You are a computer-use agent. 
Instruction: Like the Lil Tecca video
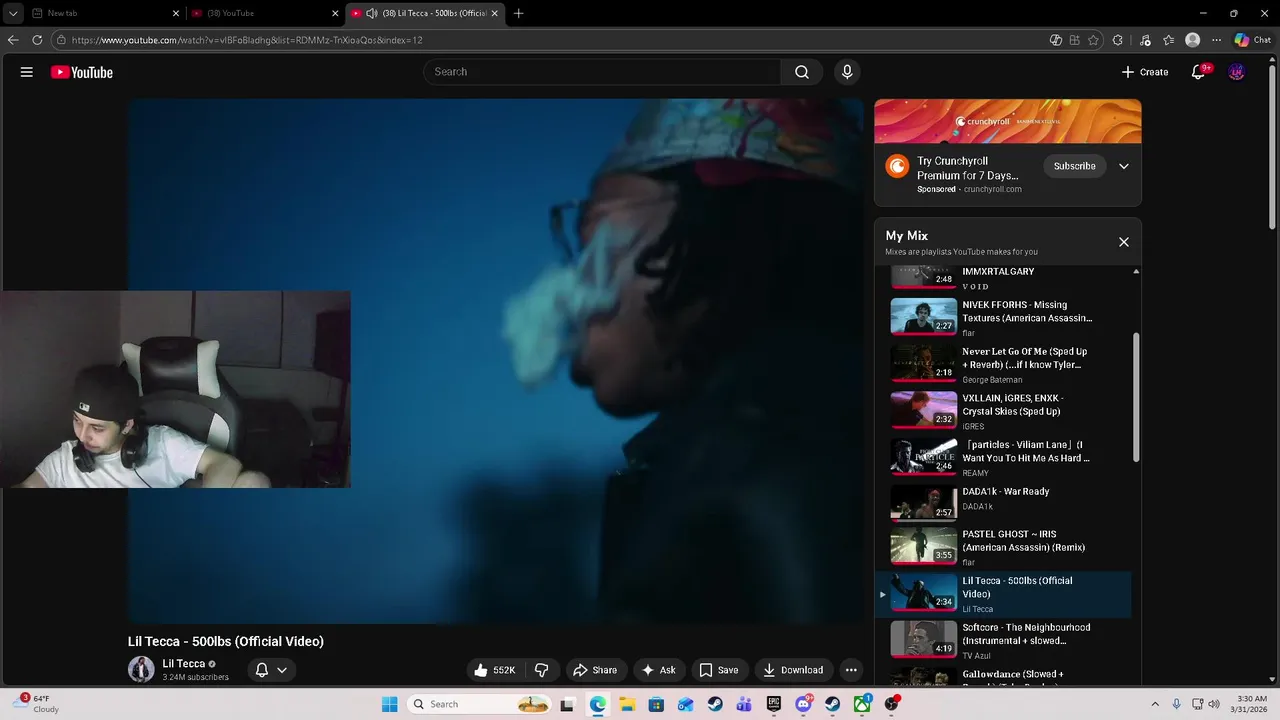click(x=496, y=670)
